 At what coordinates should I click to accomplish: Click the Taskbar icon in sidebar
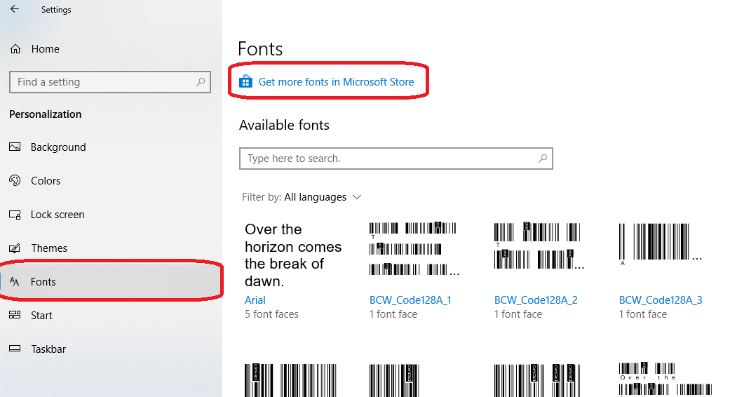point(15,349)
